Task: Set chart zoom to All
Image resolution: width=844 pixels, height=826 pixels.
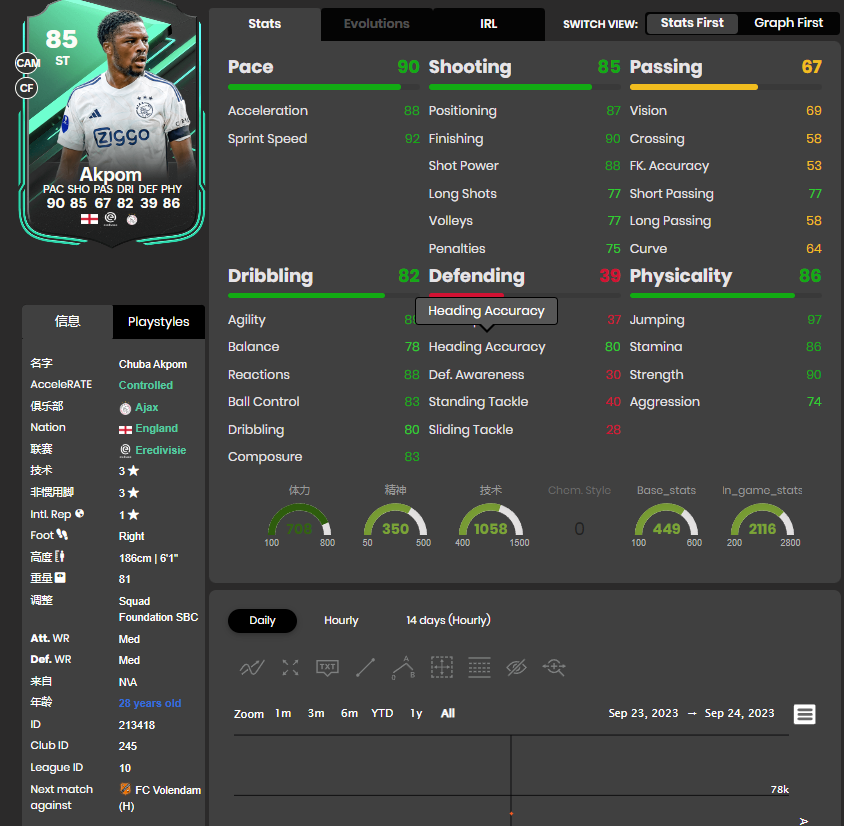Action: [448, 714]
